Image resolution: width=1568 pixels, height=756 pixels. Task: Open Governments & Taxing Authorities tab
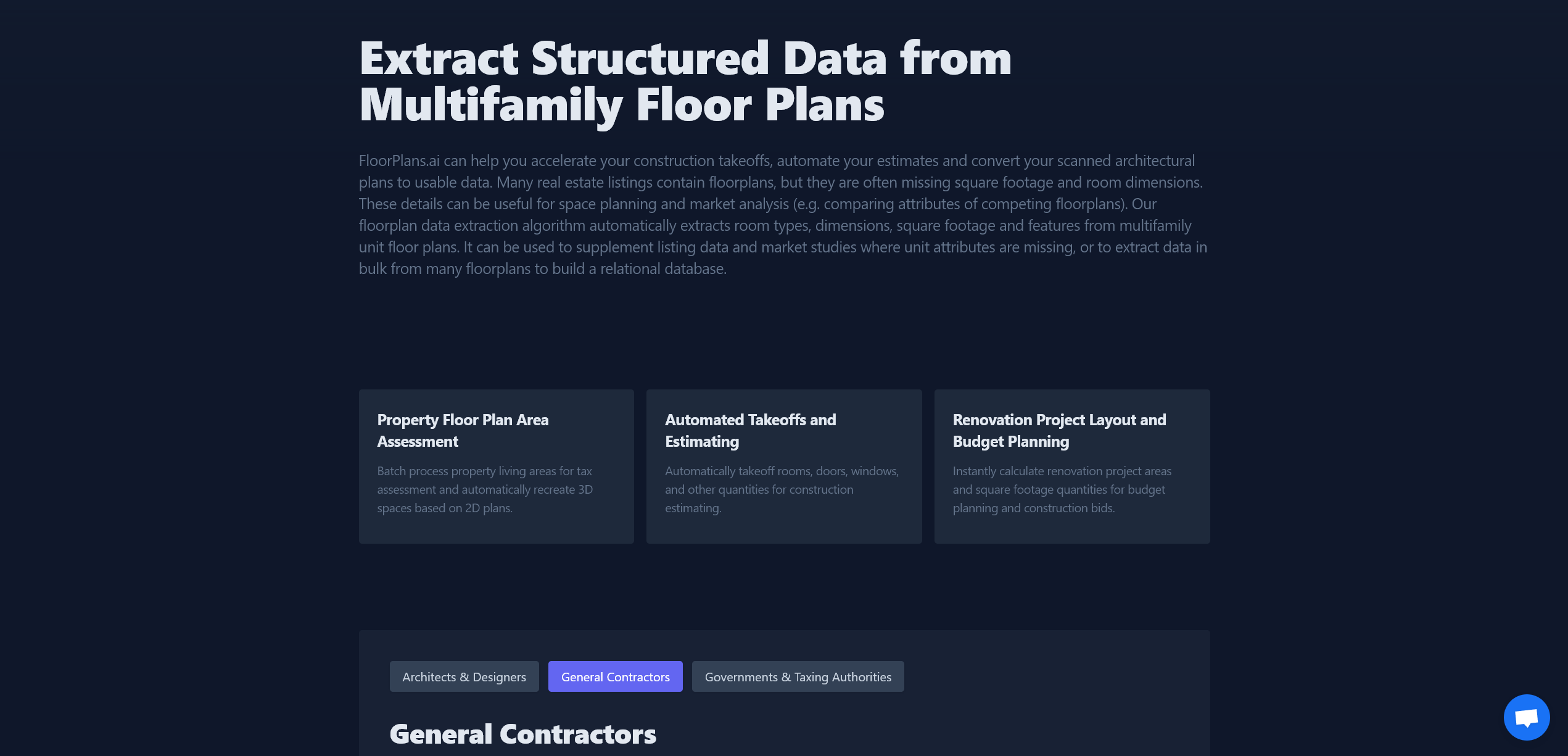point(798,677)
